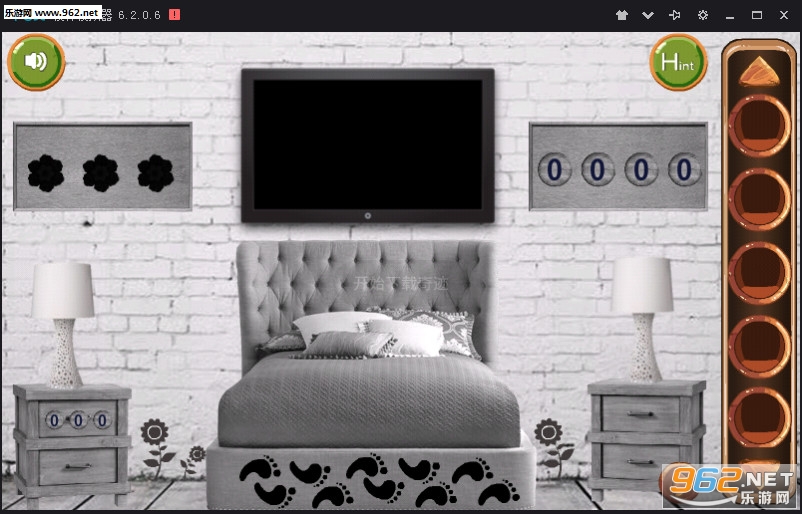Open the emulator settings gear icon
Viewport: 802px width, 514px height.
[703, 15]
